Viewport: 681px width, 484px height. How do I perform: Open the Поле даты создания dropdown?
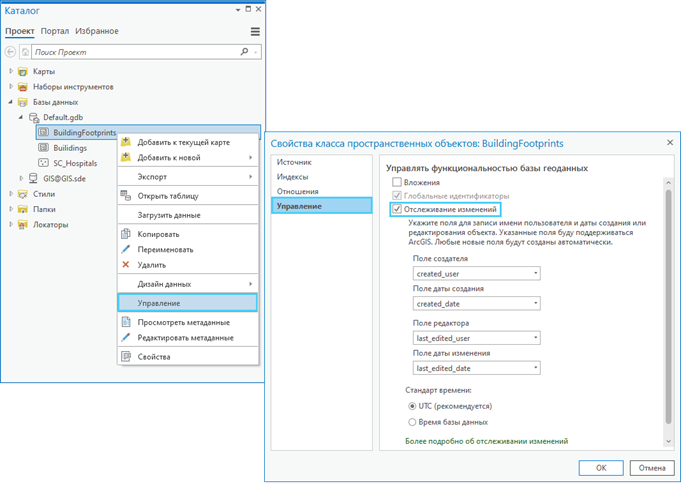pyautogui.click(x=476, y=303)
